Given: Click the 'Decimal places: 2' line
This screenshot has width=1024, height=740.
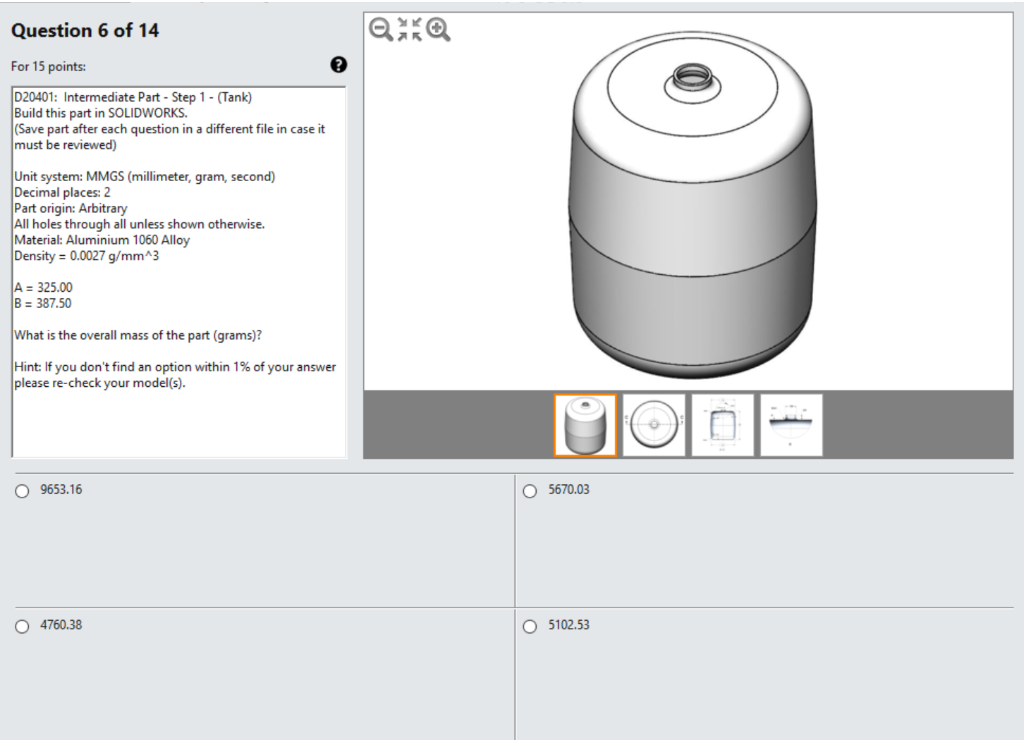Looking at the screenshot, I should pos(62,192).
